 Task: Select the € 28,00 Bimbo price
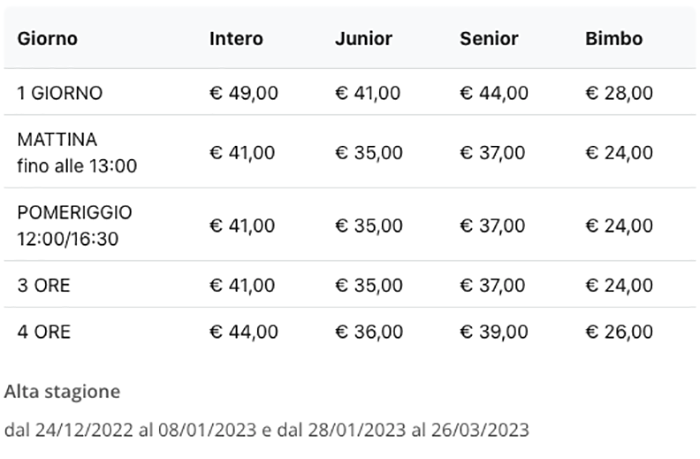coord(619,93)
